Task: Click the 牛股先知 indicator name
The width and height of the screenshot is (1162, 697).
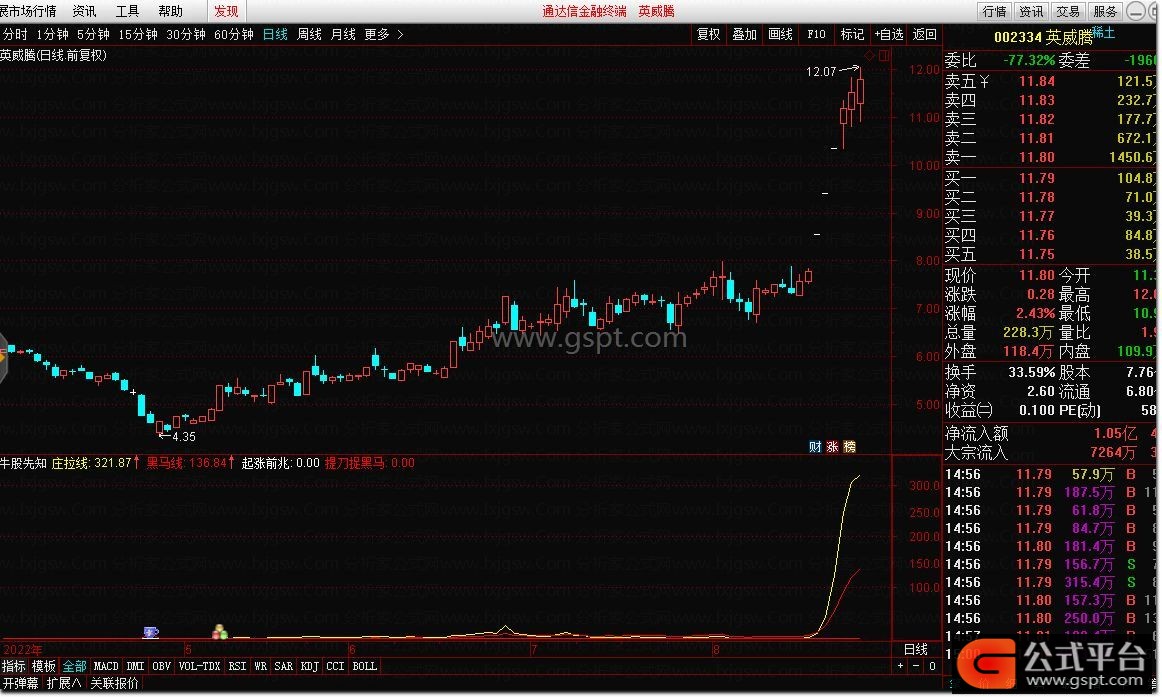Action: tap(23, 463)
